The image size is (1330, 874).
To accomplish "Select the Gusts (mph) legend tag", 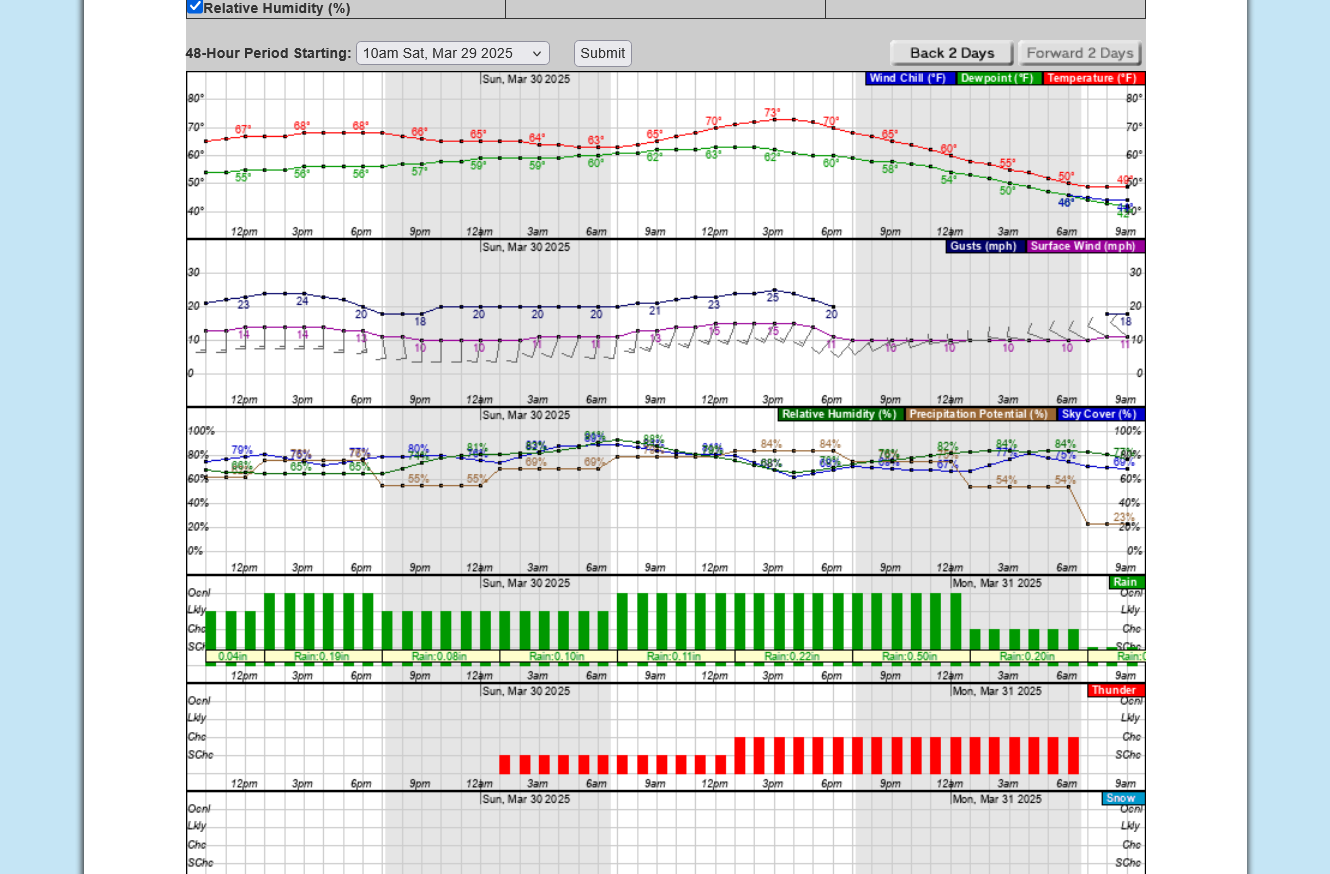I will 984,246.
